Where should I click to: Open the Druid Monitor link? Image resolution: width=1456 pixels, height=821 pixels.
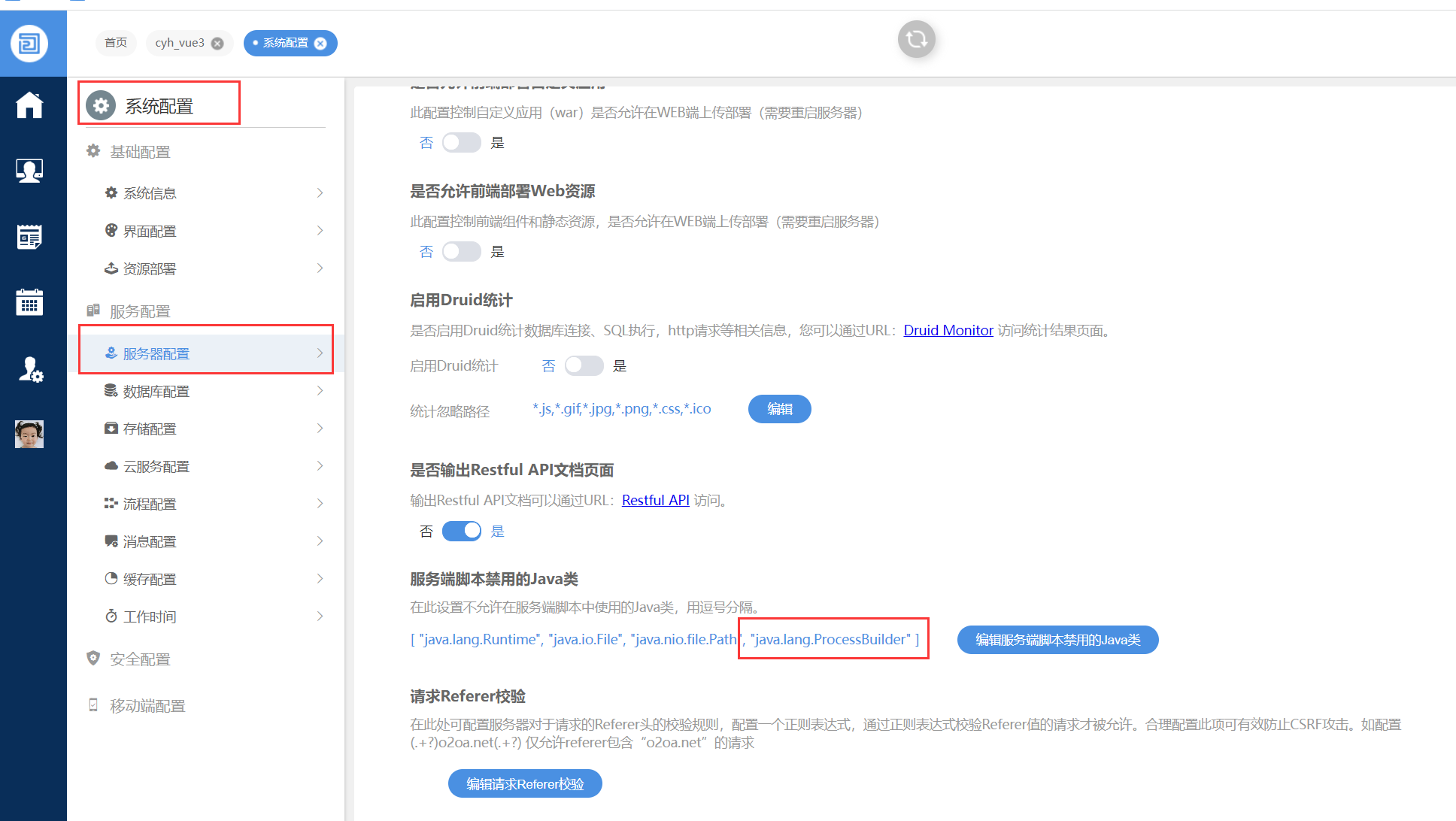(x=948, y=330)
